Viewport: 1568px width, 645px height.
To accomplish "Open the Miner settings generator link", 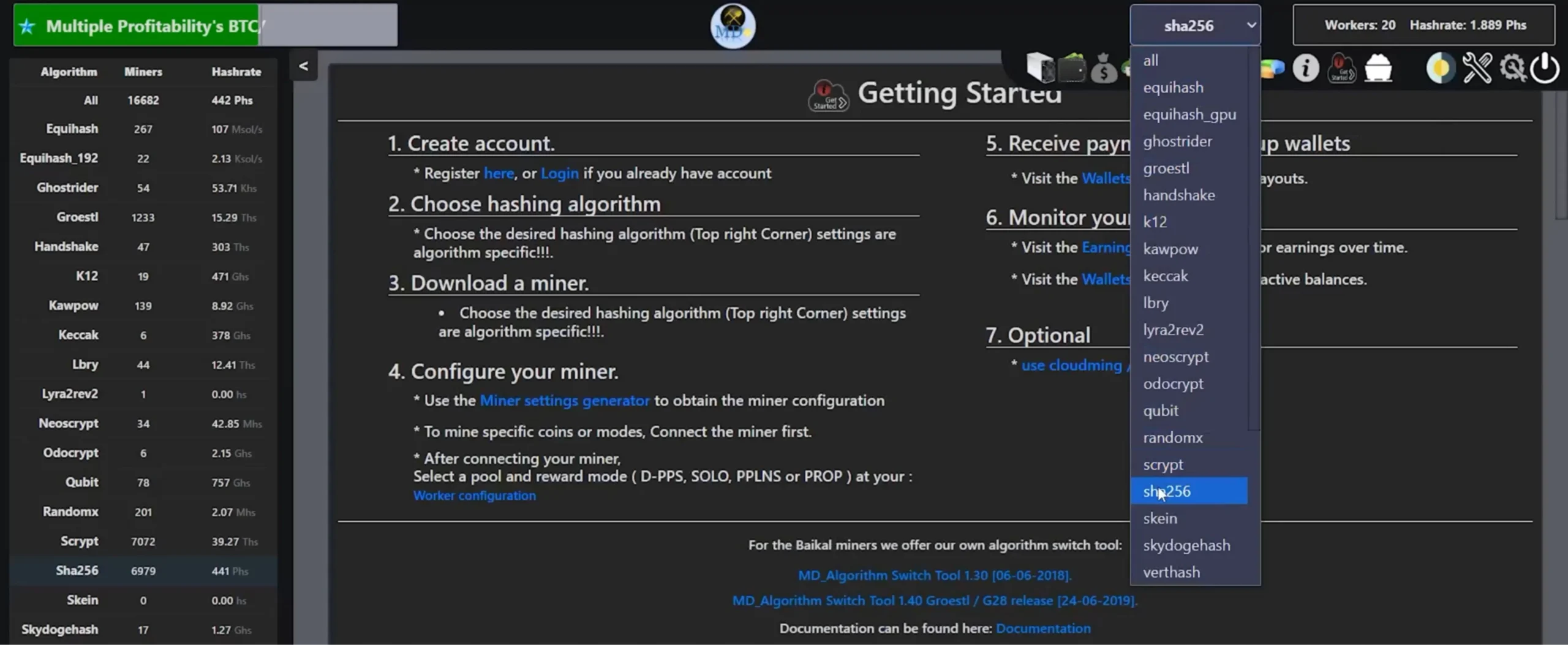I will point(564,401).
